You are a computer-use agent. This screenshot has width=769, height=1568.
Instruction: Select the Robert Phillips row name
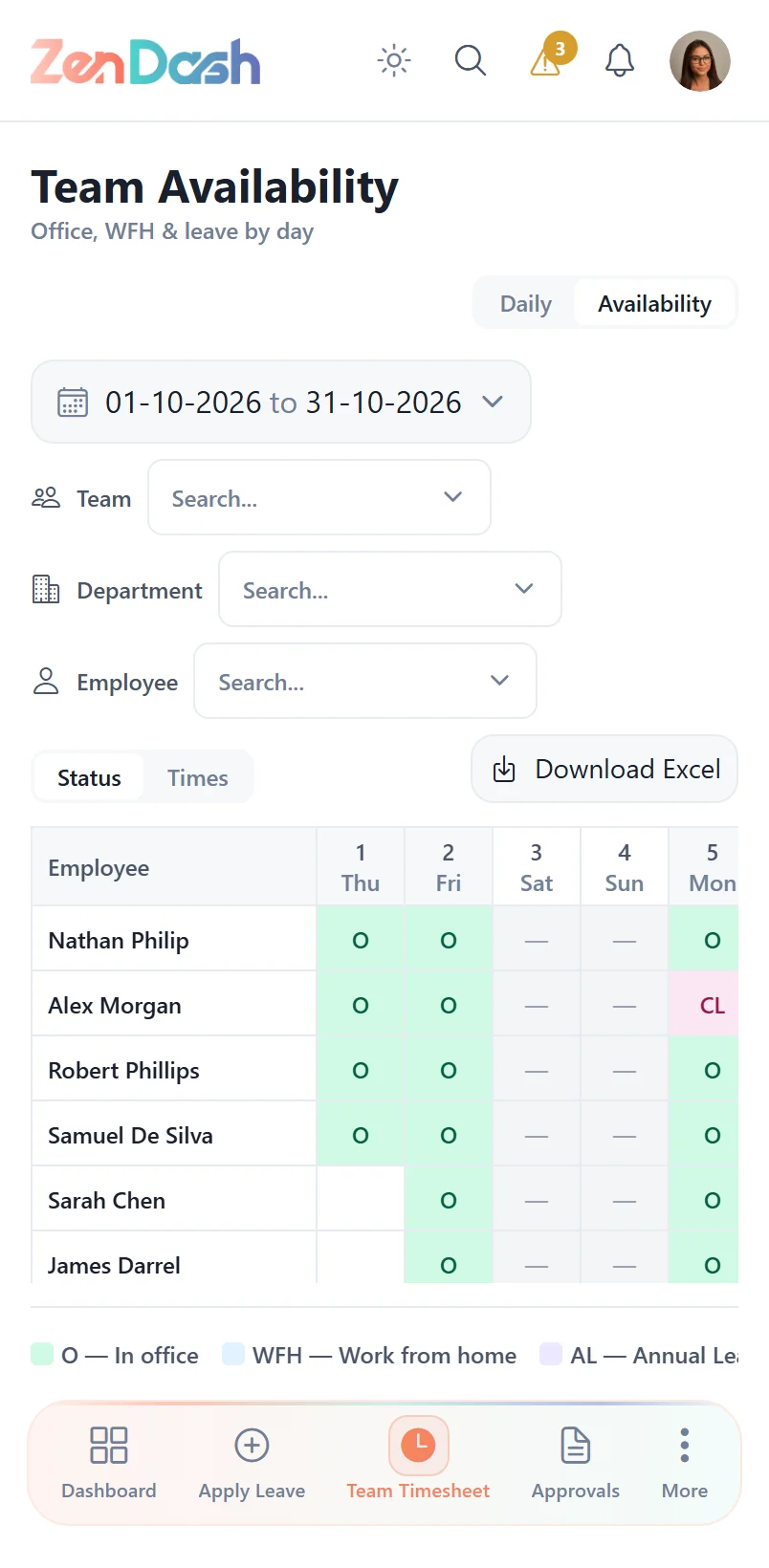click(124, 1071)
